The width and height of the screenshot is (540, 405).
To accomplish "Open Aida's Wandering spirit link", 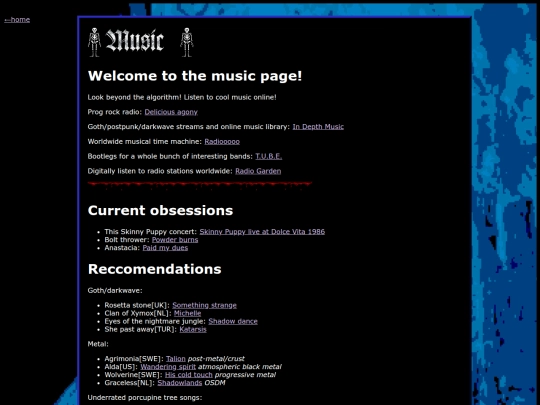I will point(168,367).
